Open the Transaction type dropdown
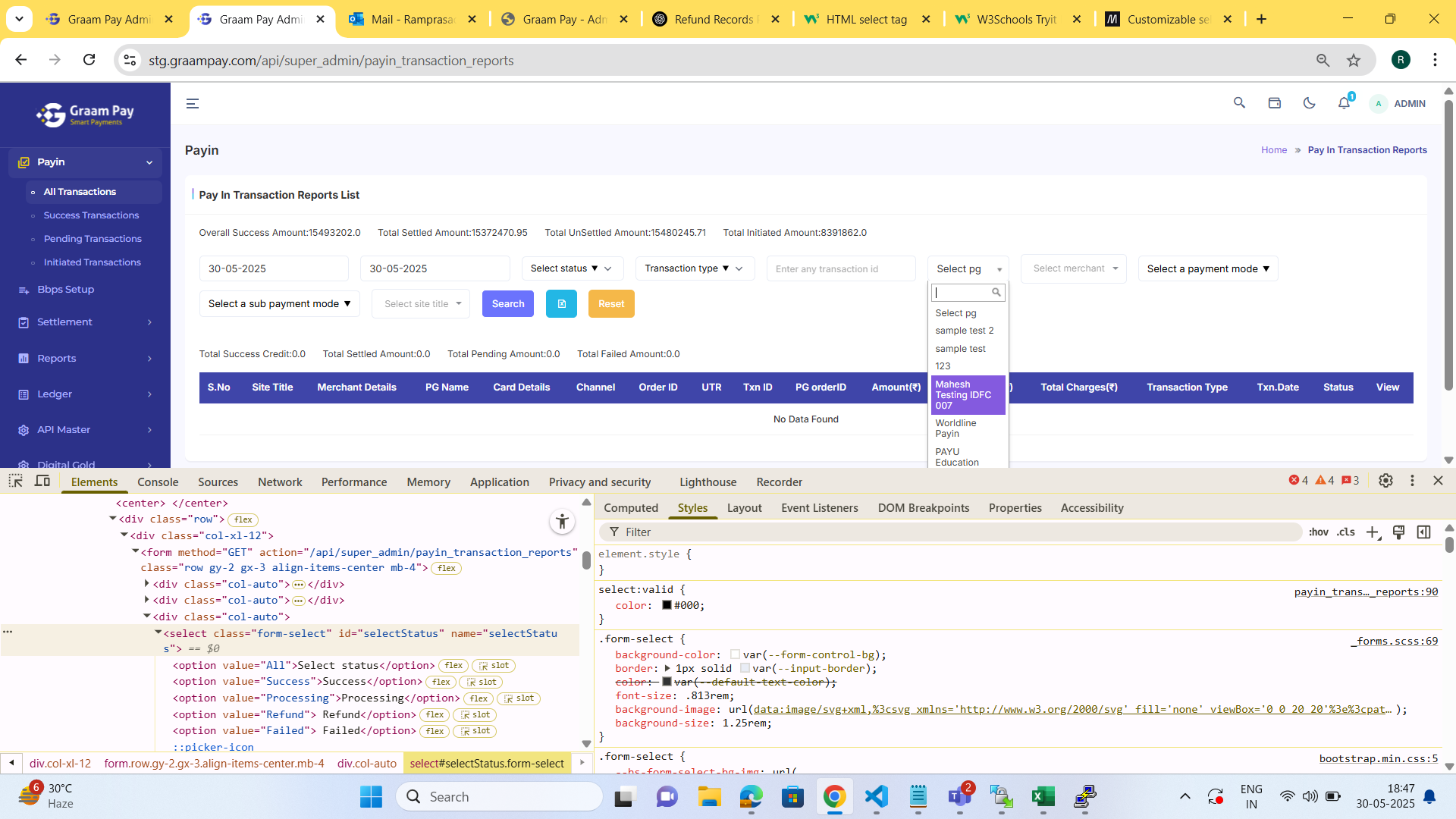This screenshot has width=1456, height=819. tap(695, 268)
